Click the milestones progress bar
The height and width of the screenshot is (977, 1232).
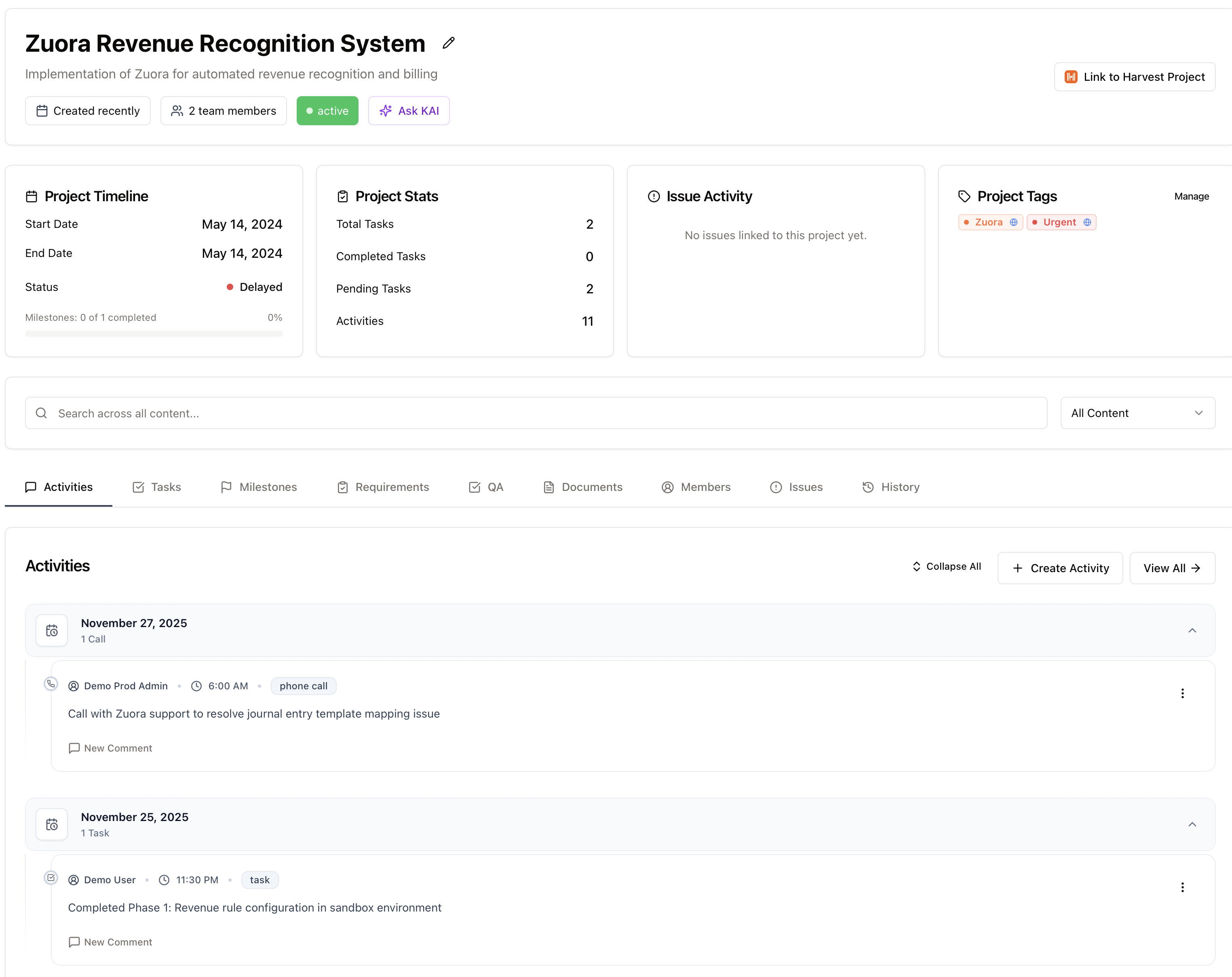[154, 334]
